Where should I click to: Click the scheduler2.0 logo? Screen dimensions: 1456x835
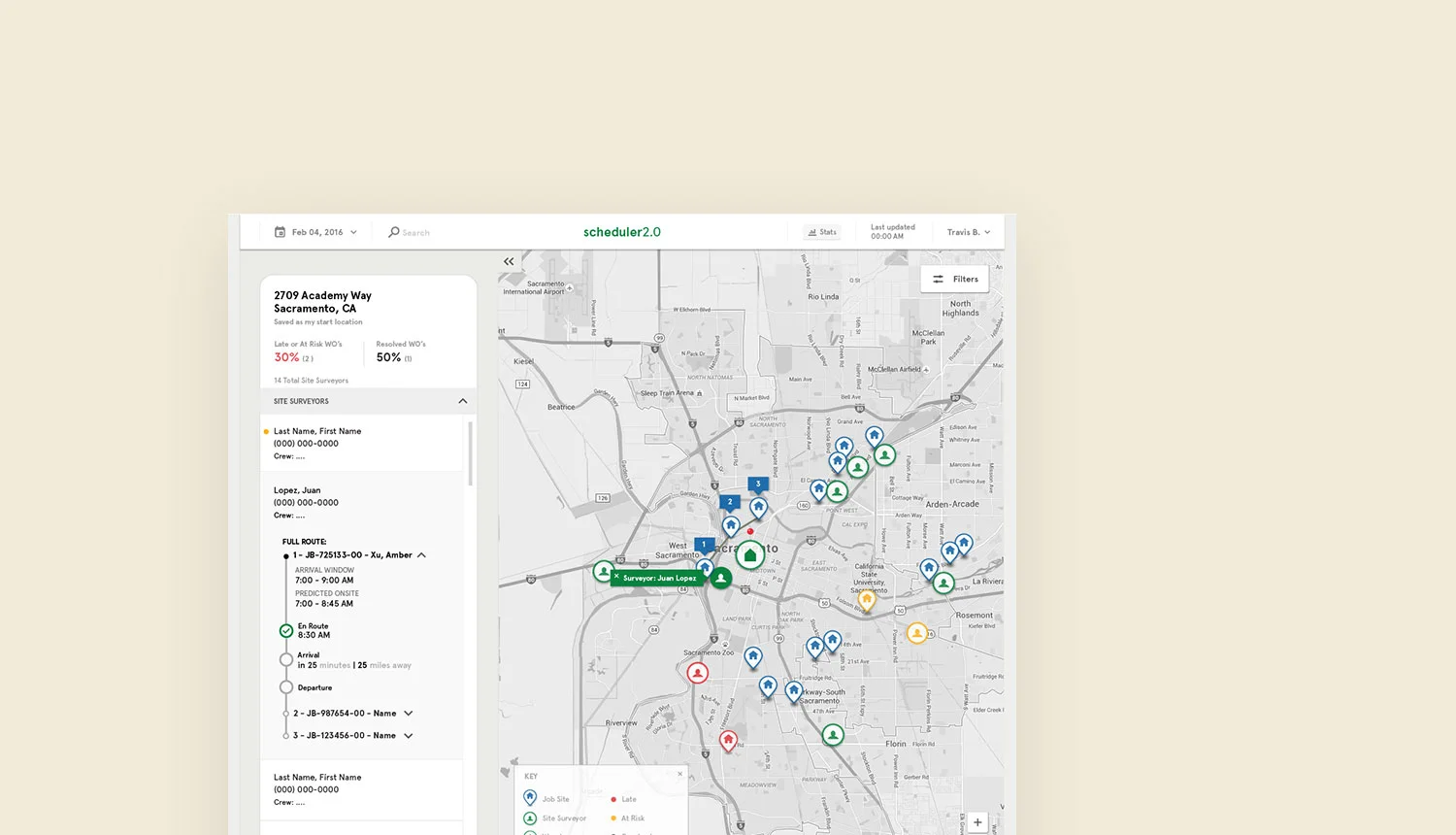[x=622, y=232]
